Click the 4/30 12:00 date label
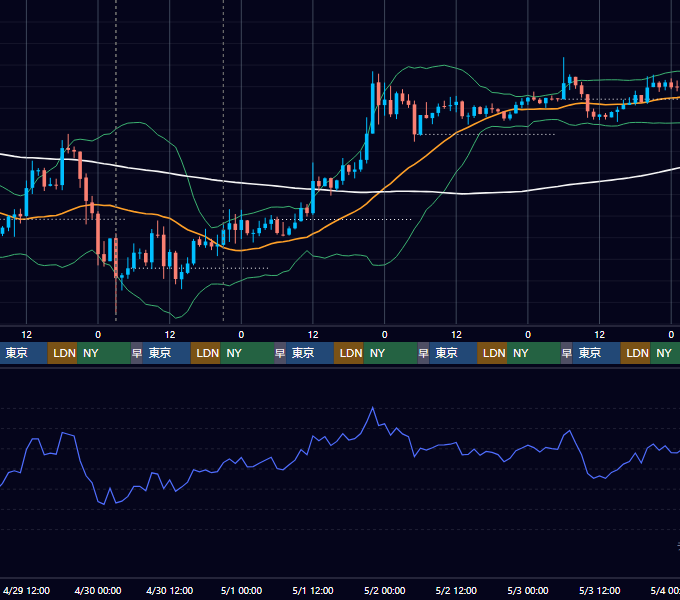The image size is (680, 600). 170,590
